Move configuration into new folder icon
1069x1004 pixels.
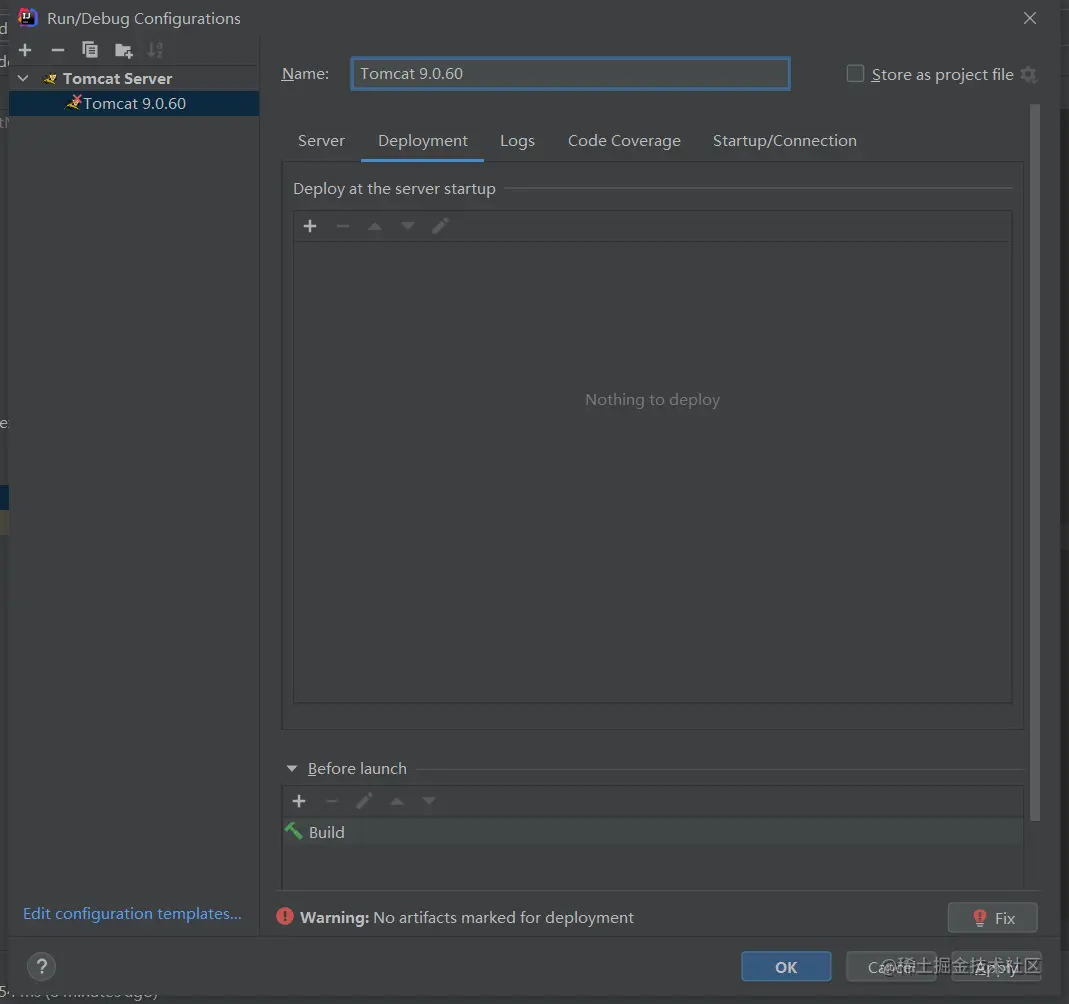123,50
